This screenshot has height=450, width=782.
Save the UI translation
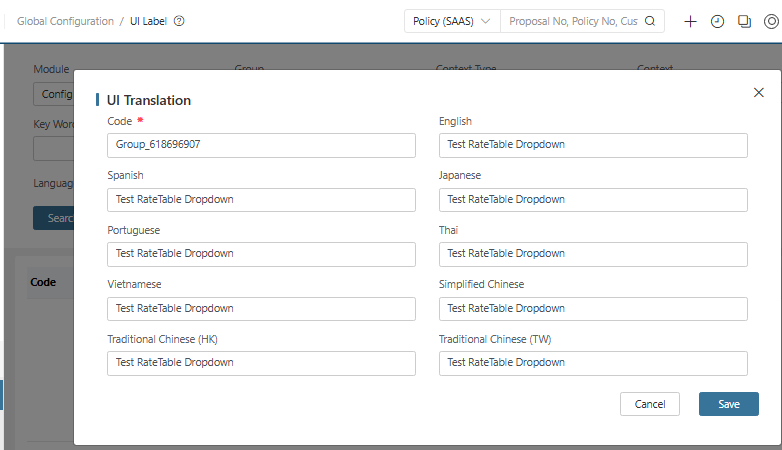[728, 404]
